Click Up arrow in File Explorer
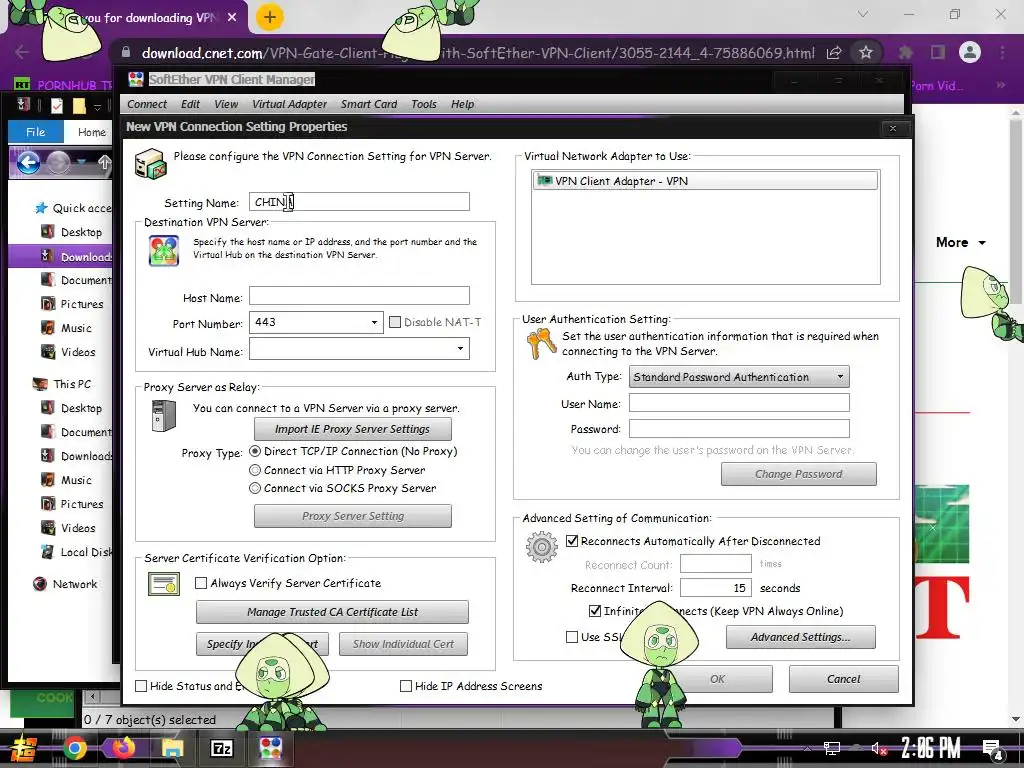Screen dimensions: 1024x768 (104, 162)
